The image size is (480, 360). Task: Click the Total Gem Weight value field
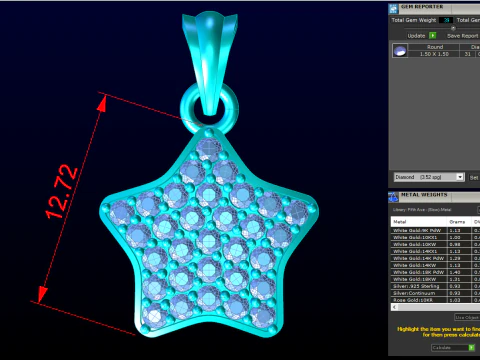click(x=446, y=20)
